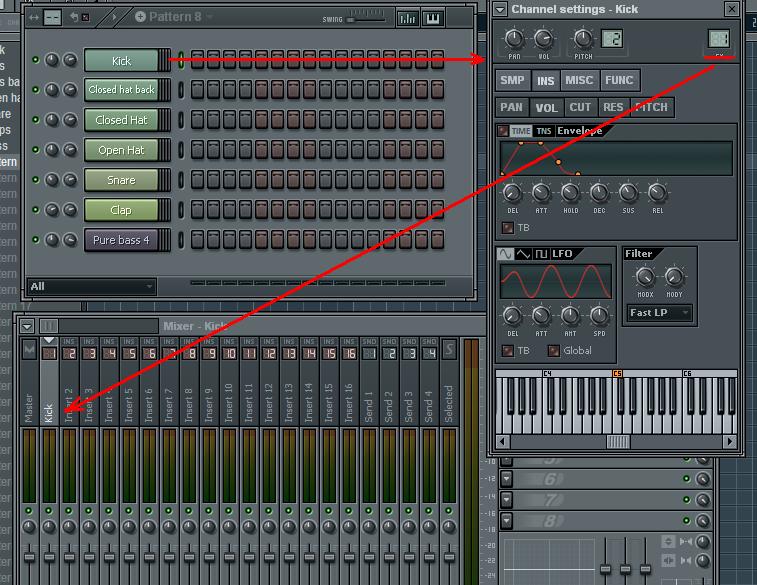This screenshot has width=757, height=585.
Task: Adjust Filter MODY knob
Action: [674, 277]
